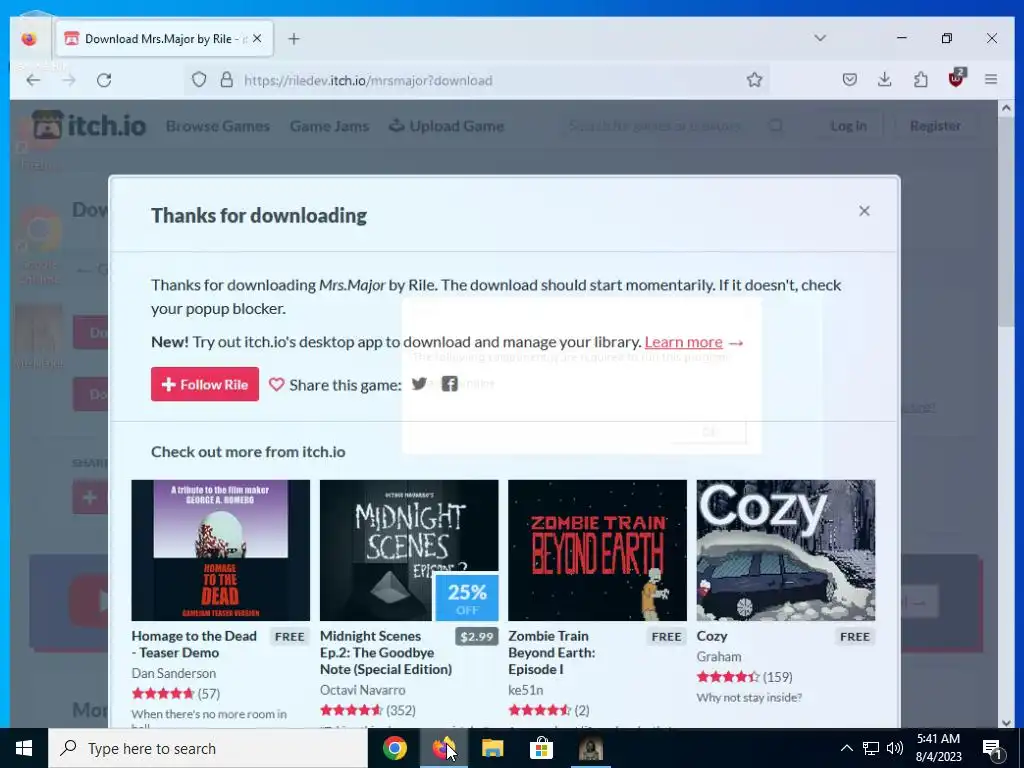
Task: Click the uBlock Origin shield icon
Action: pos(956,78)
